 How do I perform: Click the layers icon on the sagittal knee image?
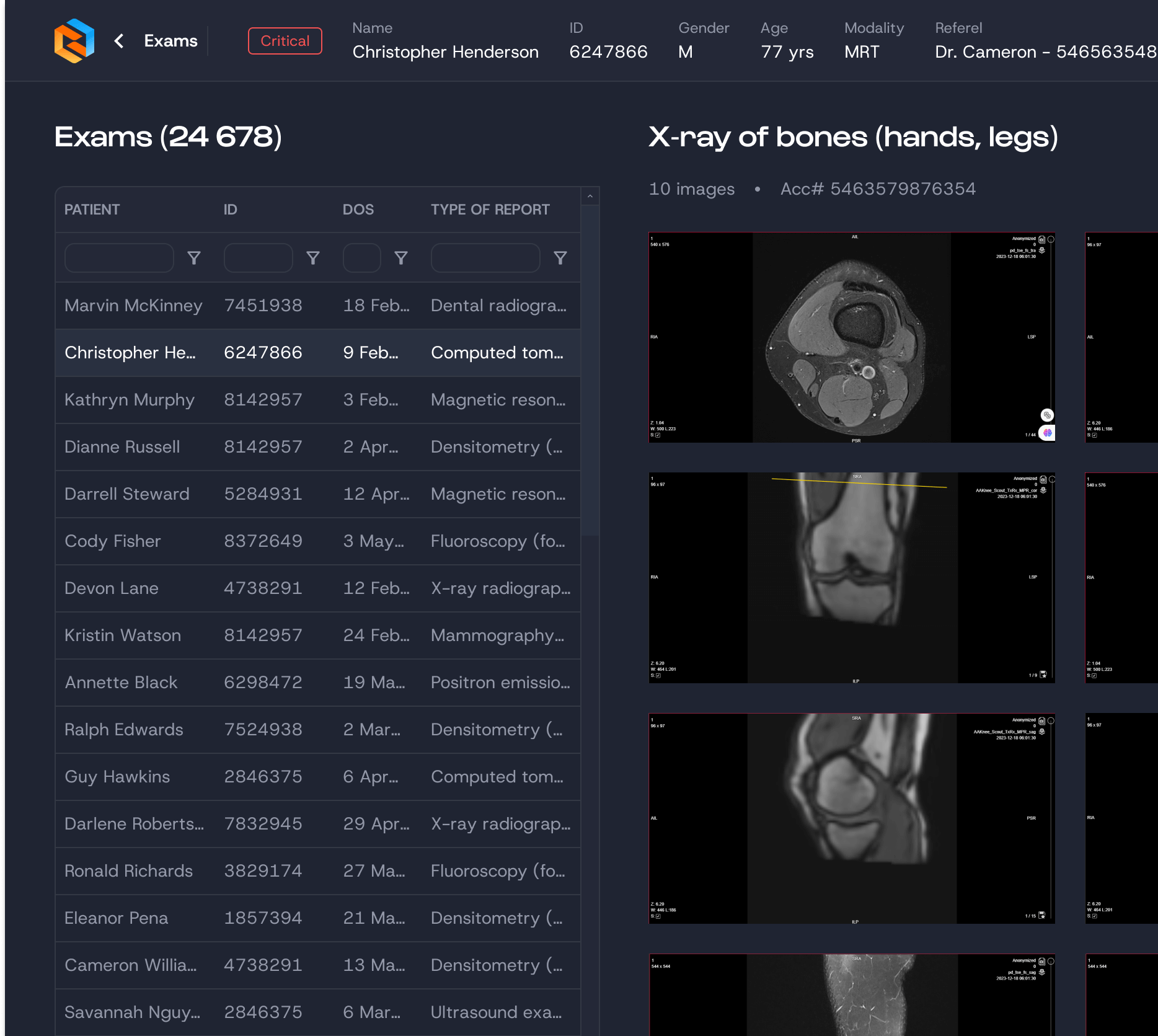click(1042, 732)
